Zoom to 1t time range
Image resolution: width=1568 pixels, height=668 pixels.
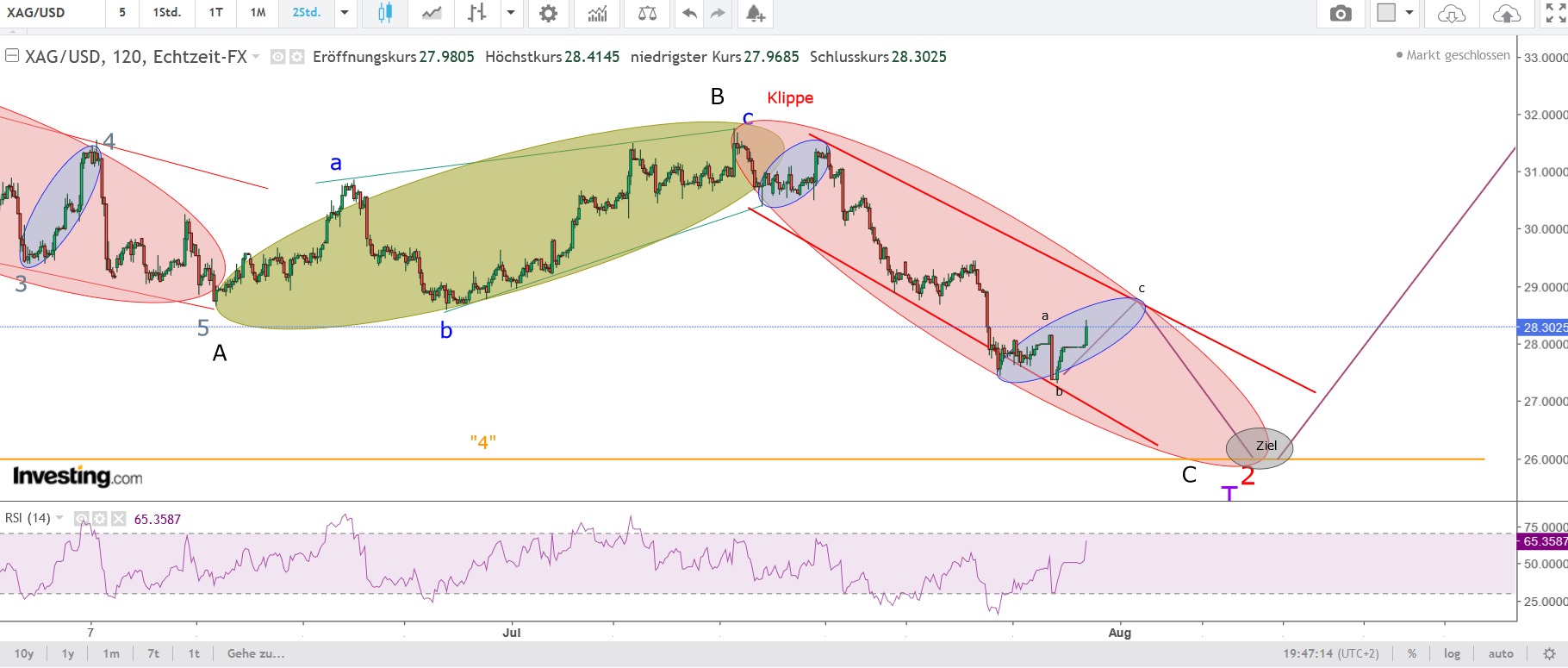click(194, 653)
